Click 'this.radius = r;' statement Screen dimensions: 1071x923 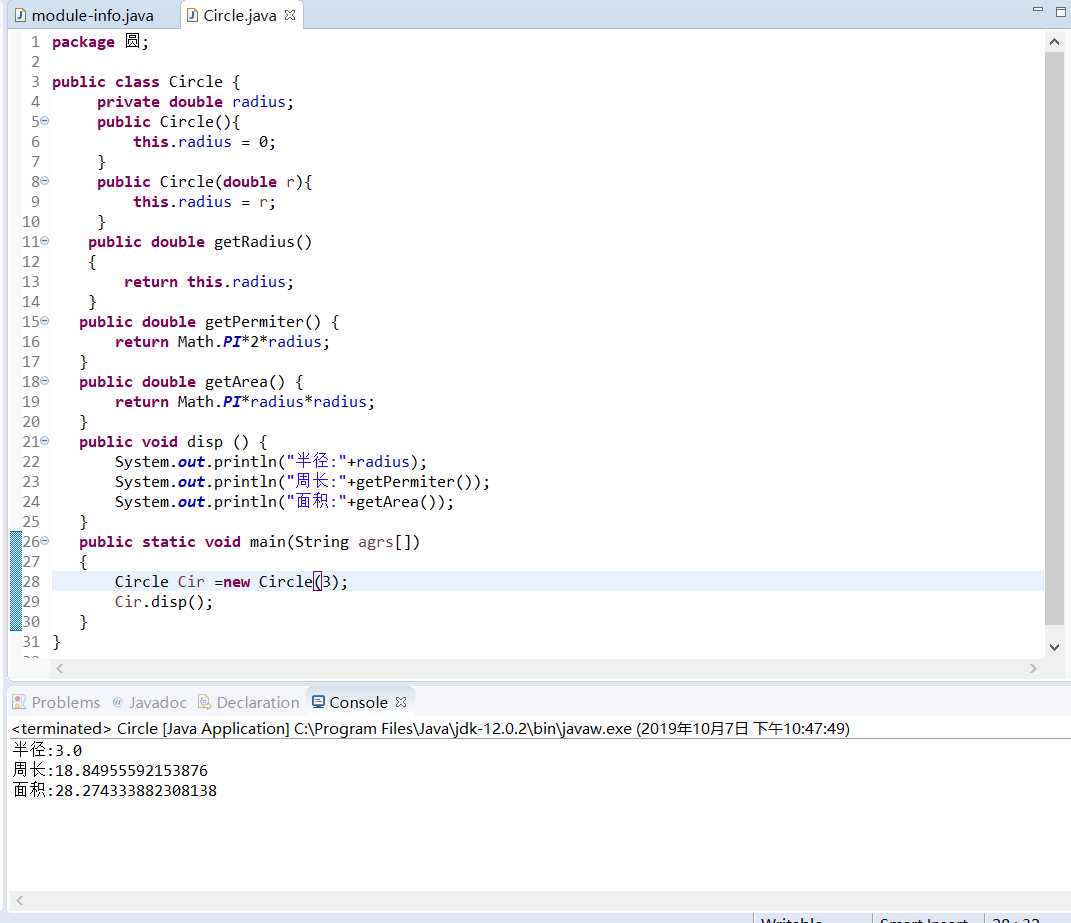pyautogui.click(x=204, y=202)
